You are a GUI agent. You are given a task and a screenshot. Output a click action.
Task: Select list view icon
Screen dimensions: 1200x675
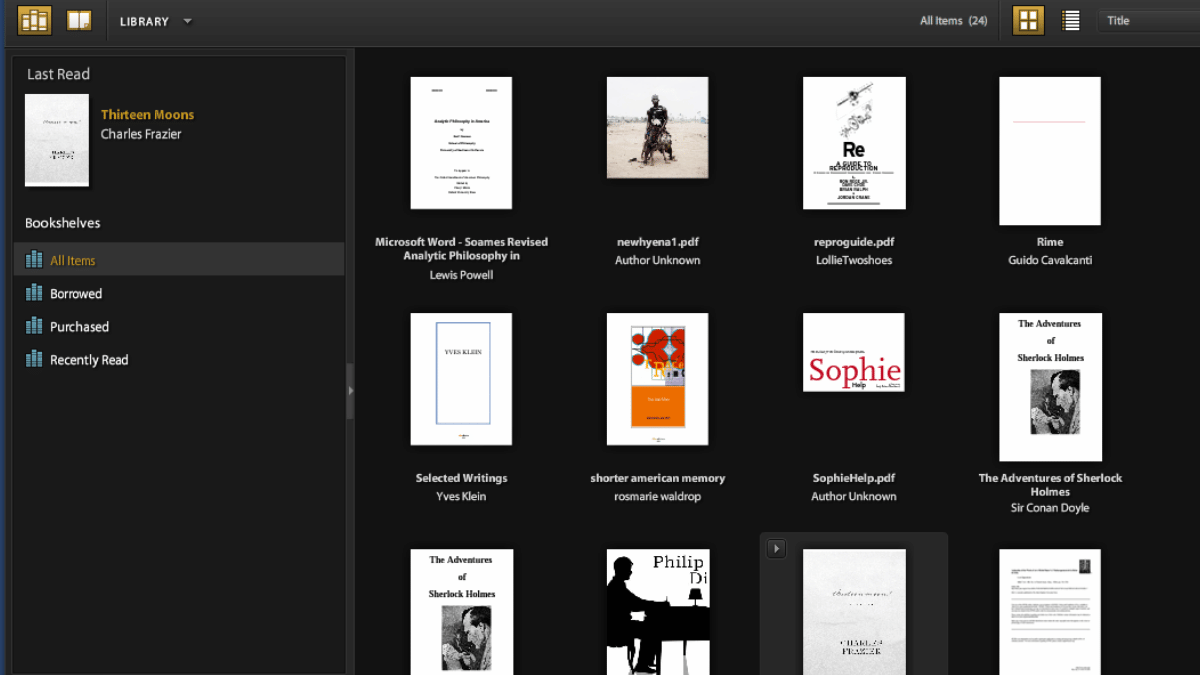[1071, 20]
